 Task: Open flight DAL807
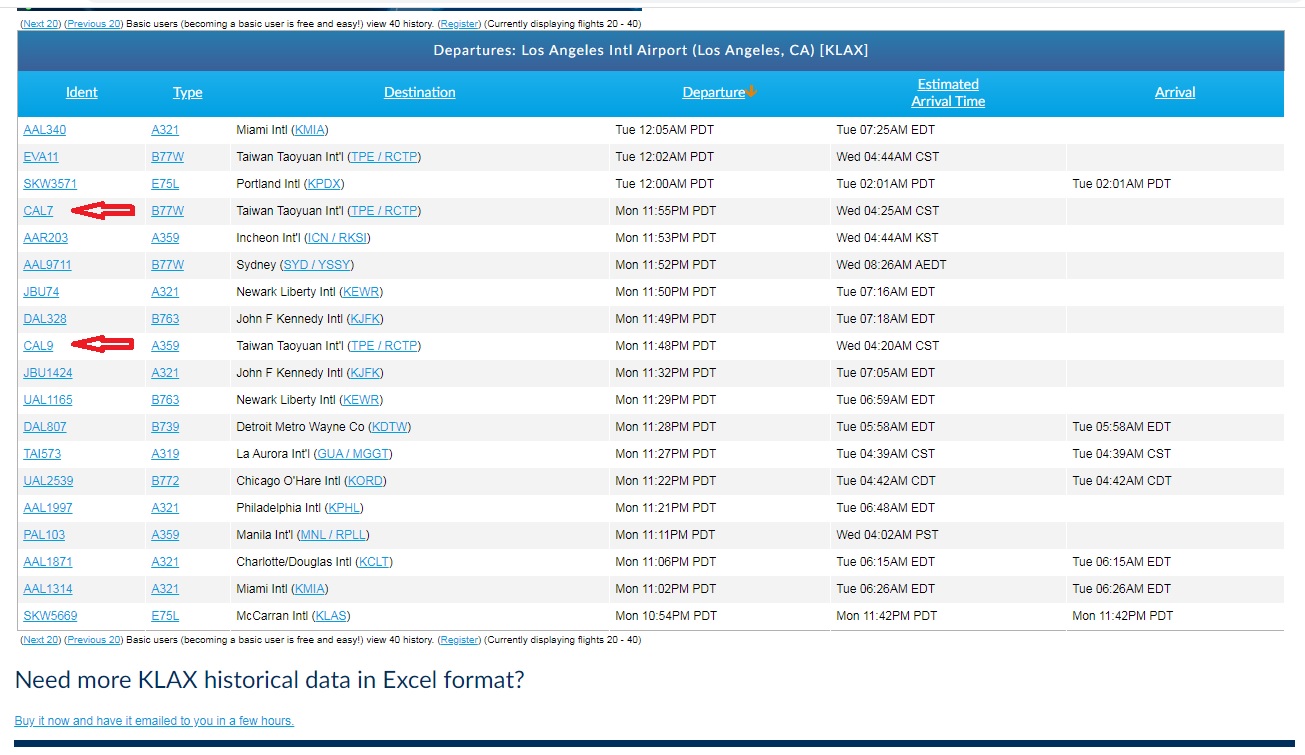click(45, 427)
